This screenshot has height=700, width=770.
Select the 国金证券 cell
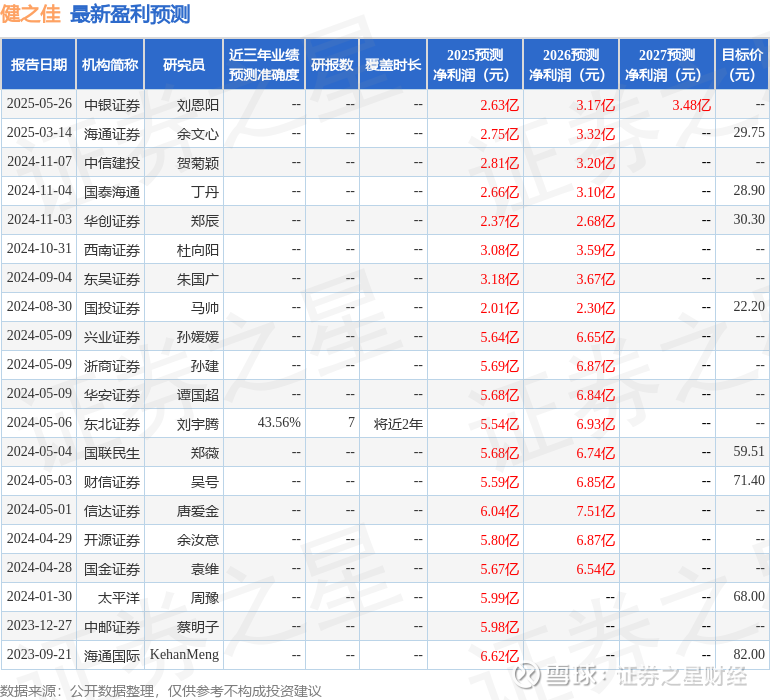click(x=112, y=569)
